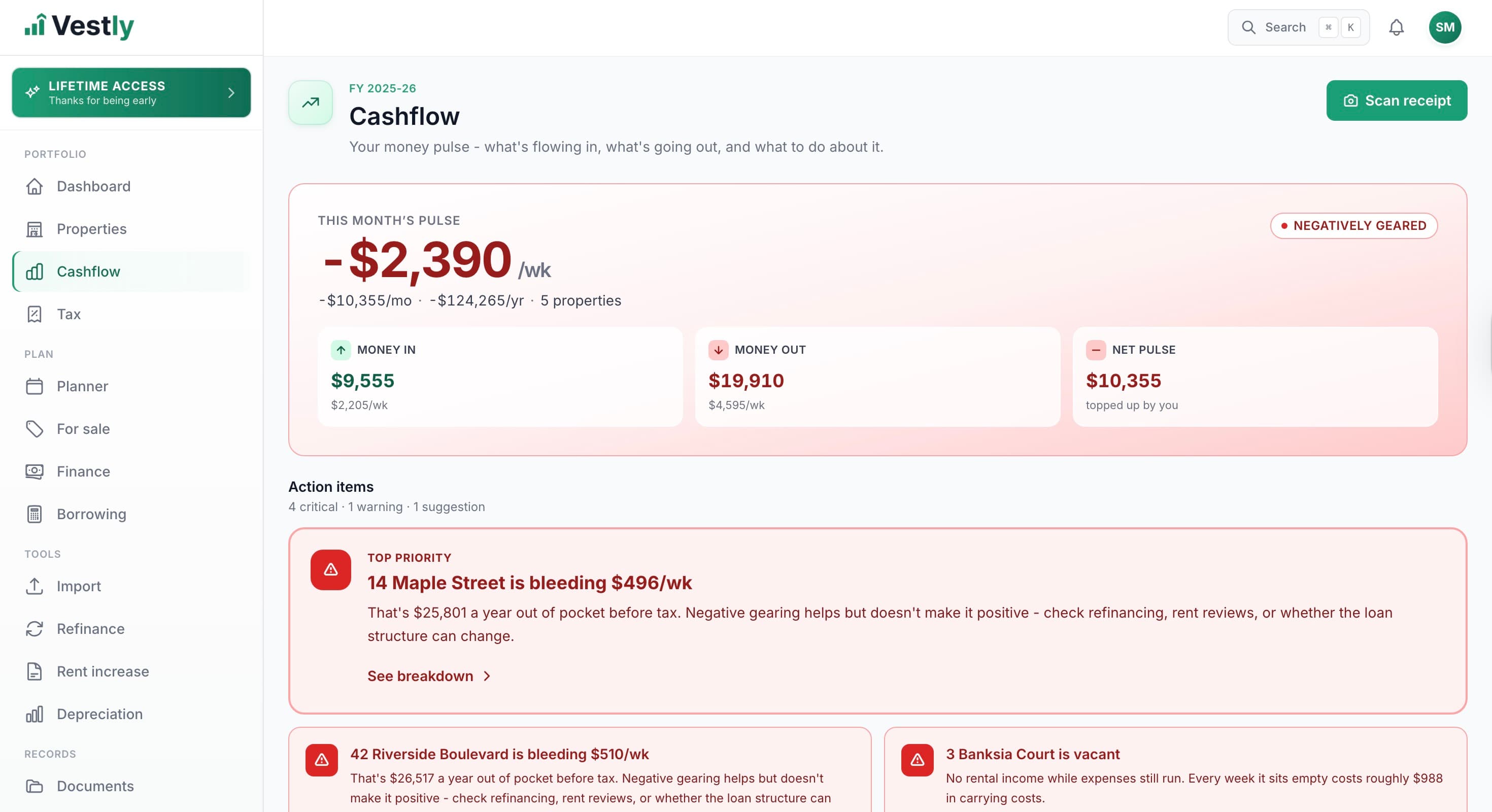
Task: Click the For sale tag icon
Action: (x=34, y=429)
